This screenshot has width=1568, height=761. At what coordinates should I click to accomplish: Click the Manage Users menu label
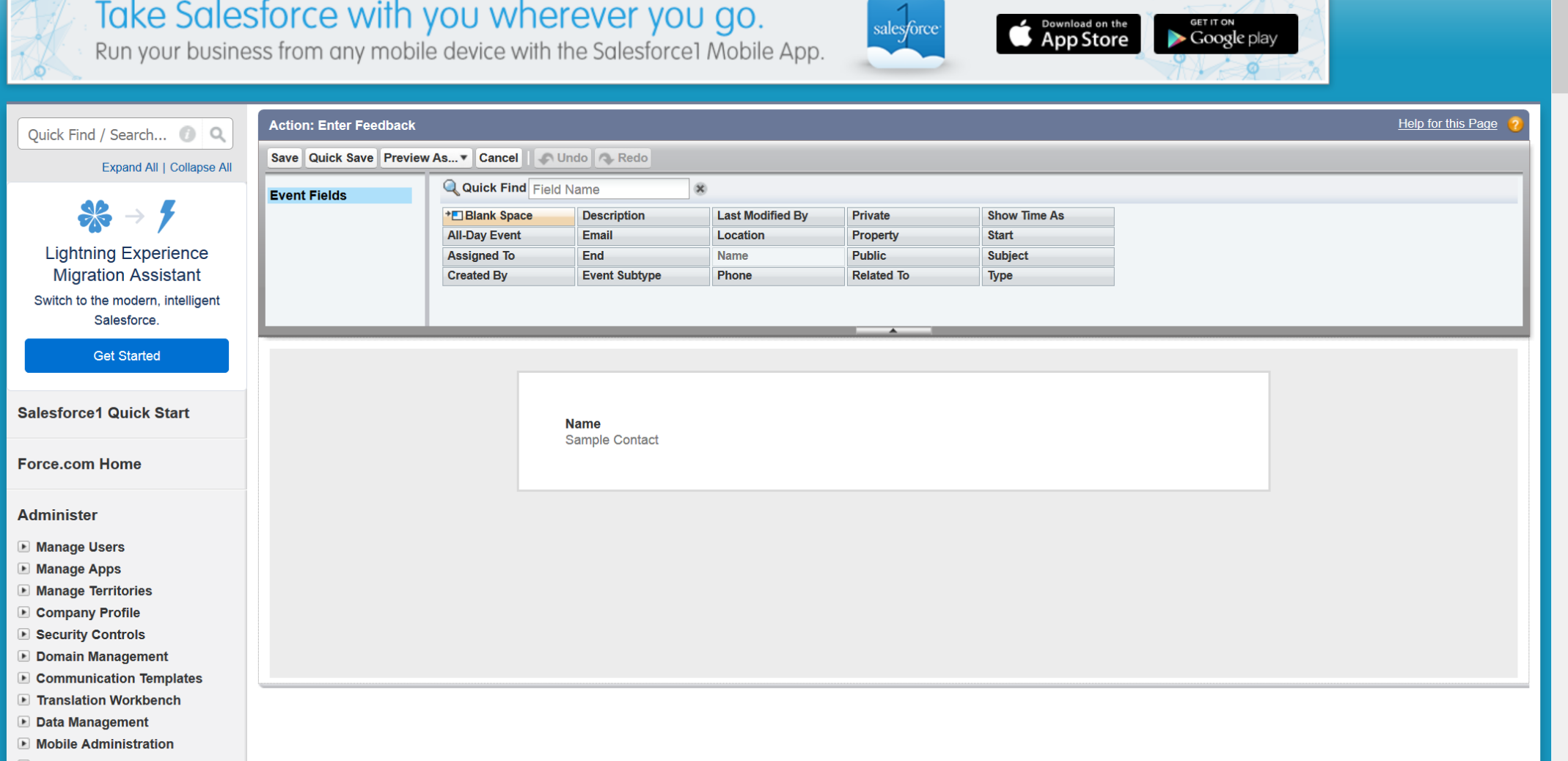pos(80,547)
